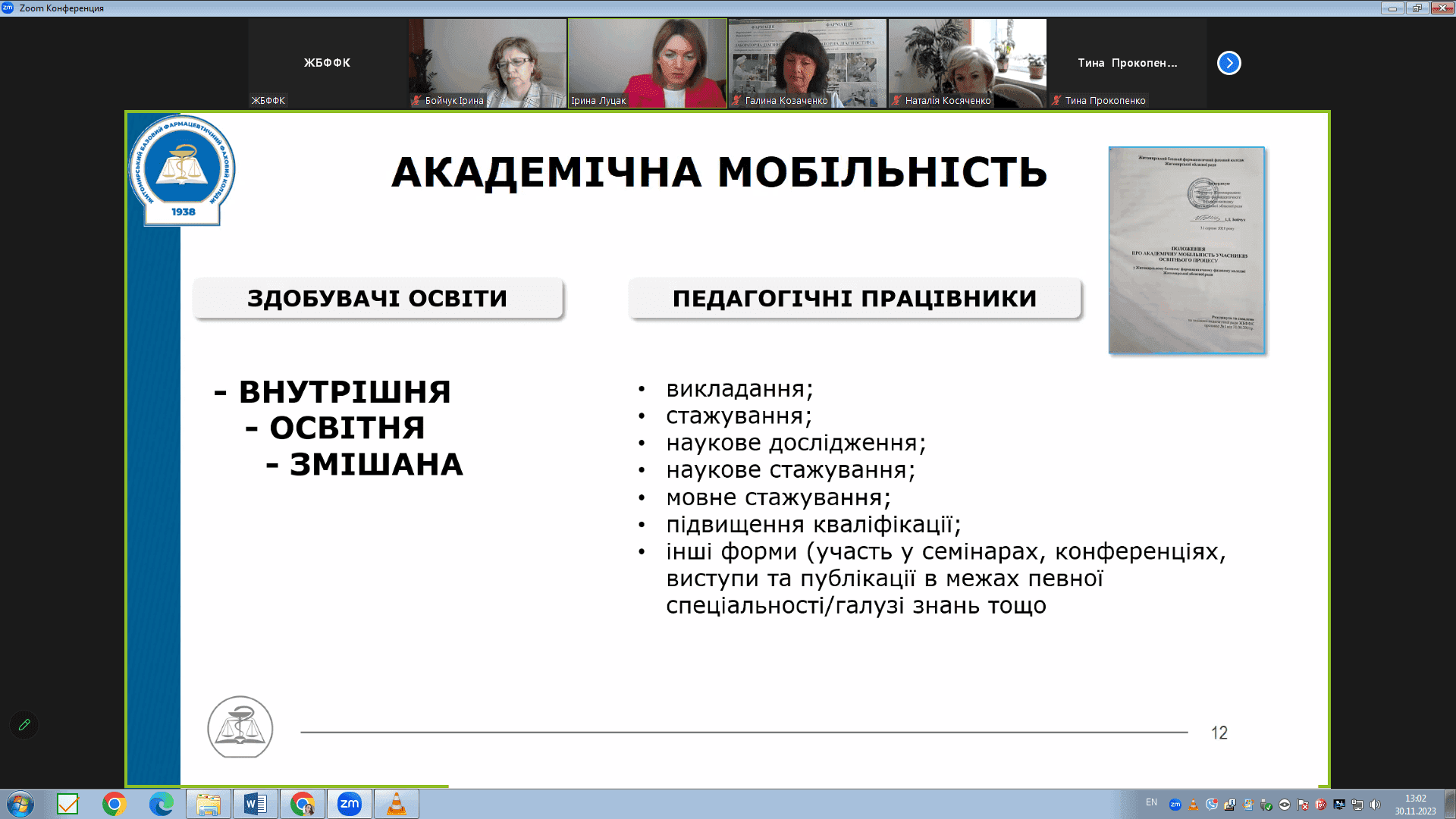Open volume speaker tray icon
Image resolution: width=1456 pixels, height=819 pixels.
tap(1375, 805)
